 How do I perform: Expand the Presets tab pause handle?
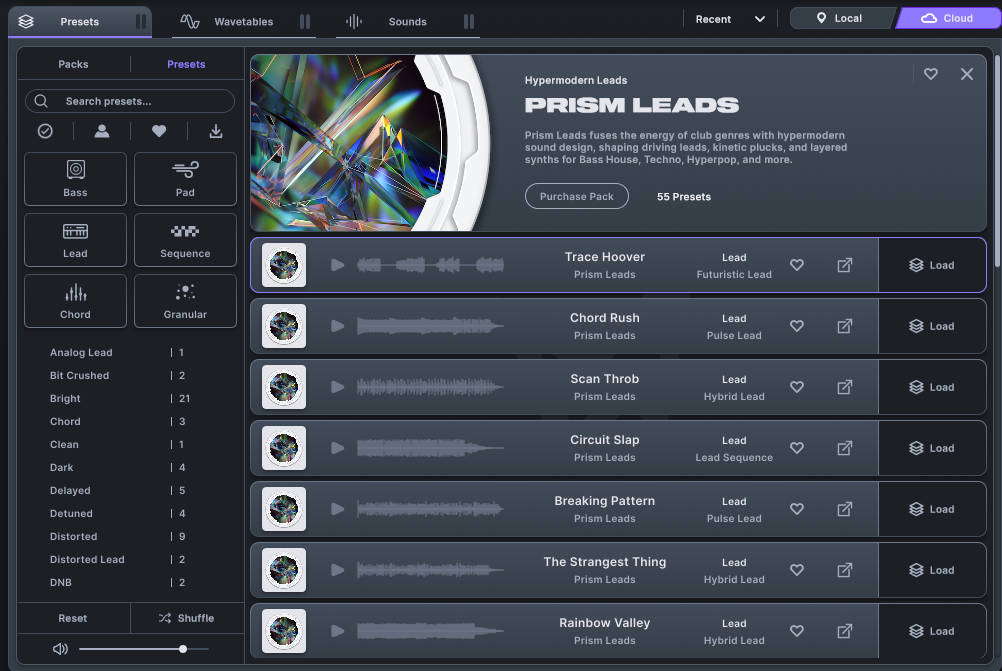coord(141,21)
